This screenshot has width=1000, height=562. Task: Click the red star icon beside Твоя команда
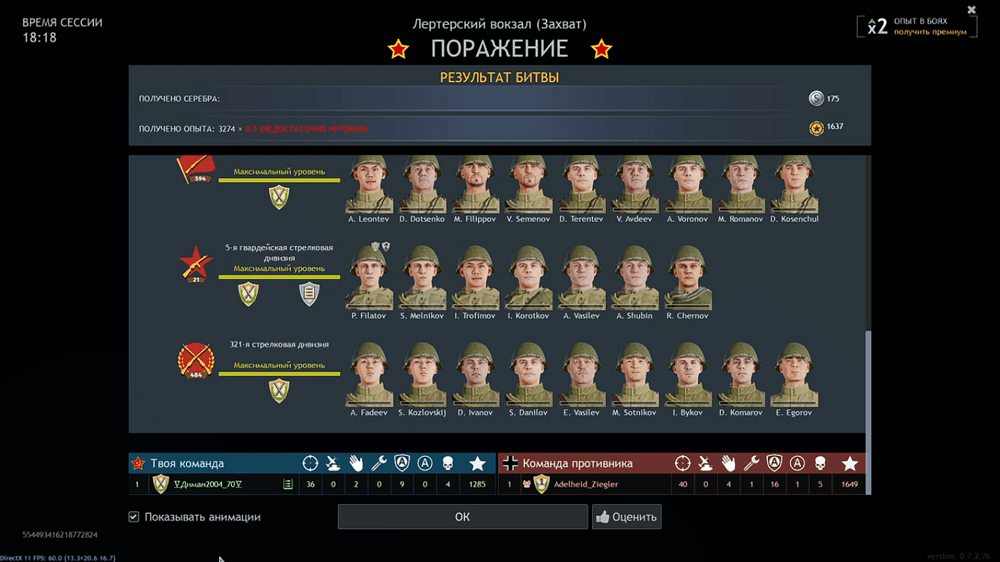coord(138,463)
